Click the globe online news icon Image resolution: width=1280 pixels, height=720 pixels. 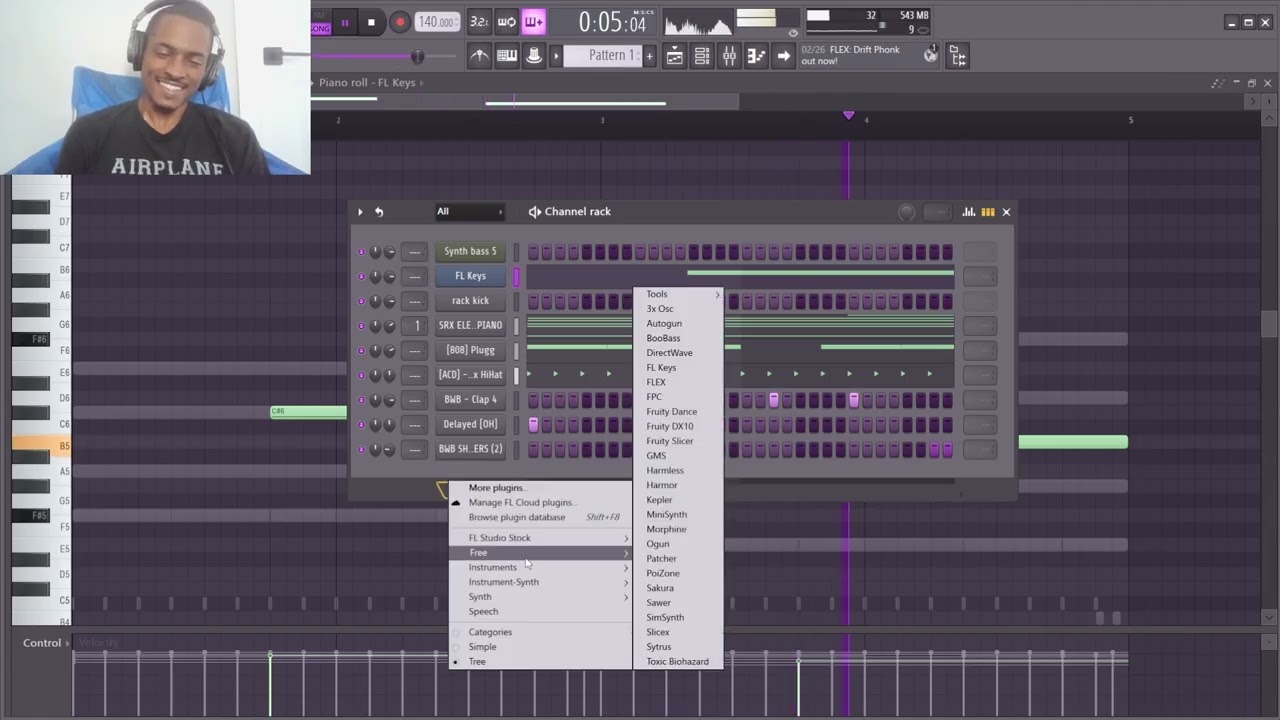point(931,55)
